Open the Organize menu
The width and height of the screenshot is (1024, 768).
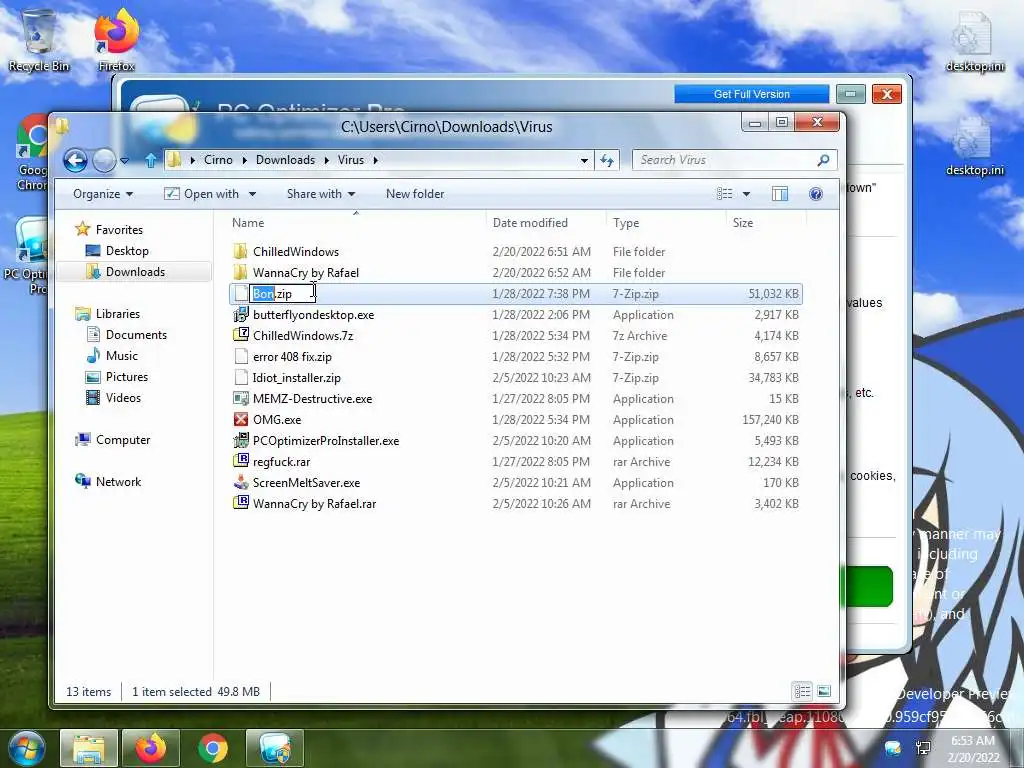[x=103, y=194]
